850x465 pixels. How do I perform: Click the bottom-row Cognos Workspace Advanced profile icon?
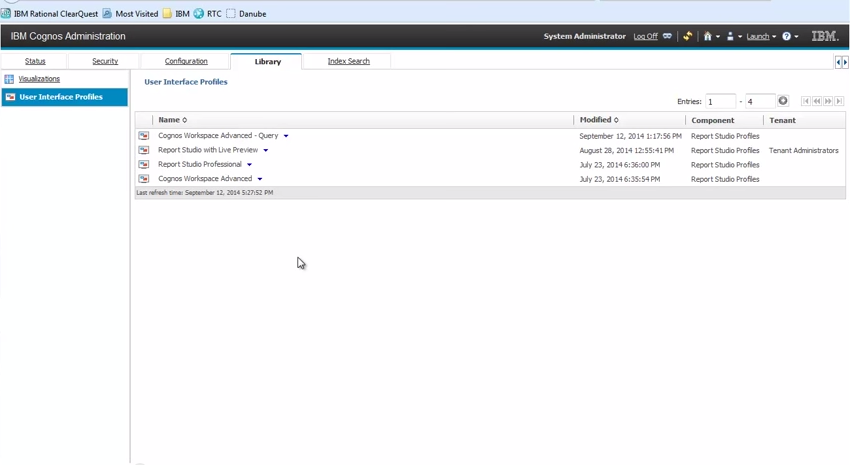[x=144, y=179]
